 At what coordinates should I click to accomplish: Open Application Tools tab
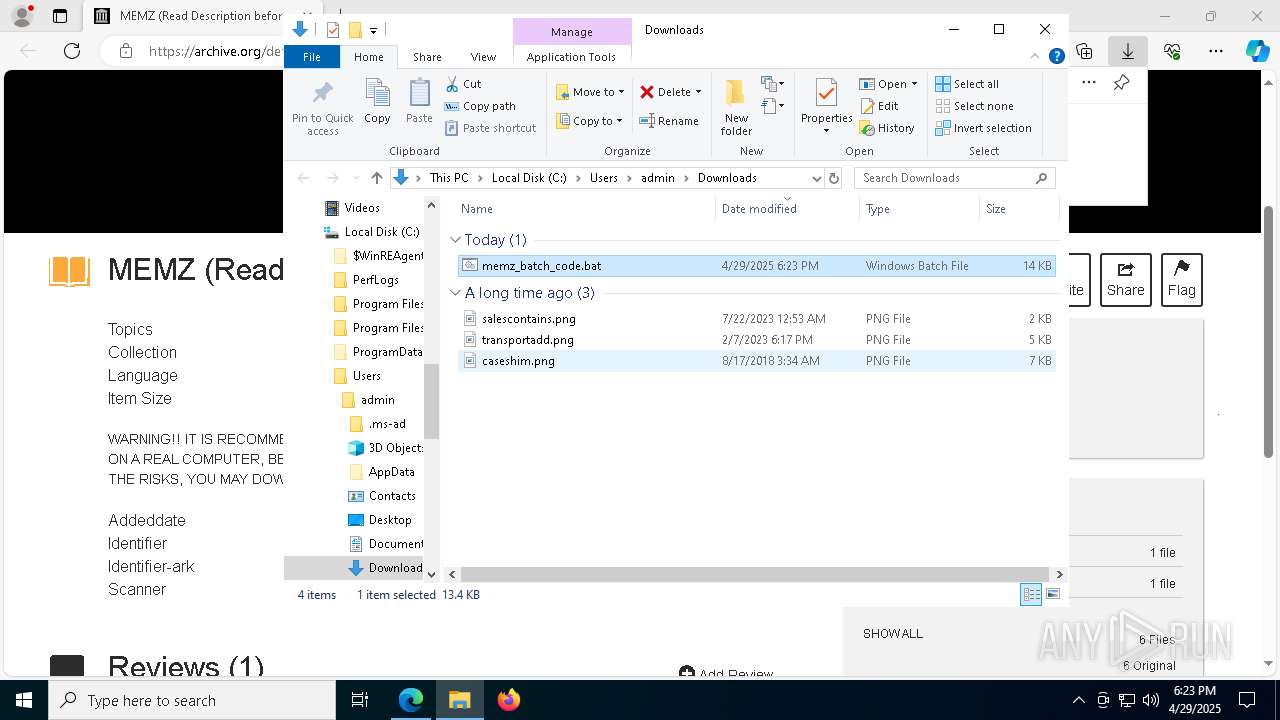click(571, 57)
